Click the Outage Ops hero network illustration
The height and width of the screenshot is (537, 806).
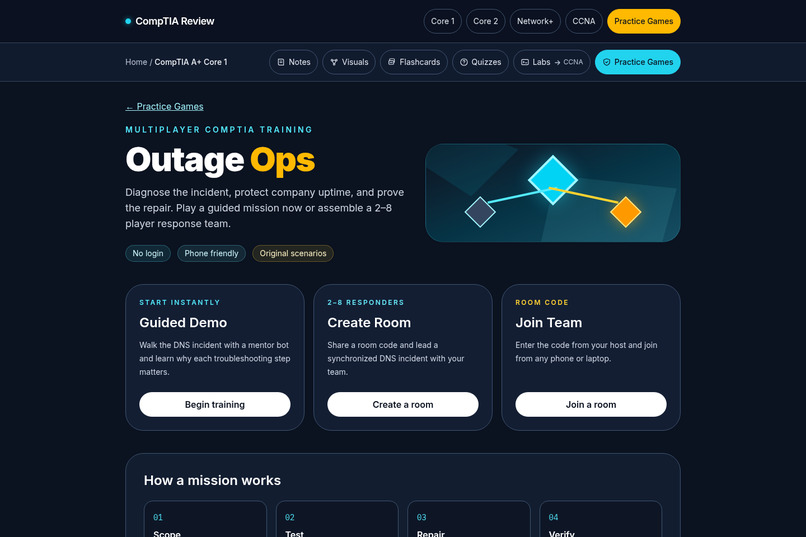(x=553, y=193)
